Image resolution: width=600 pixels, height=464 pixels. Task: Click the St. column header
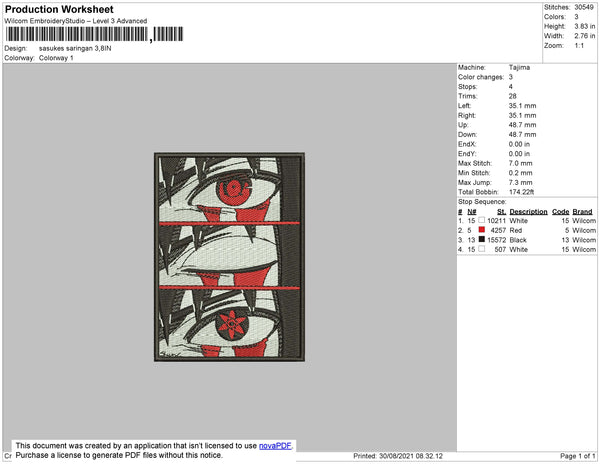pos(501,212)
